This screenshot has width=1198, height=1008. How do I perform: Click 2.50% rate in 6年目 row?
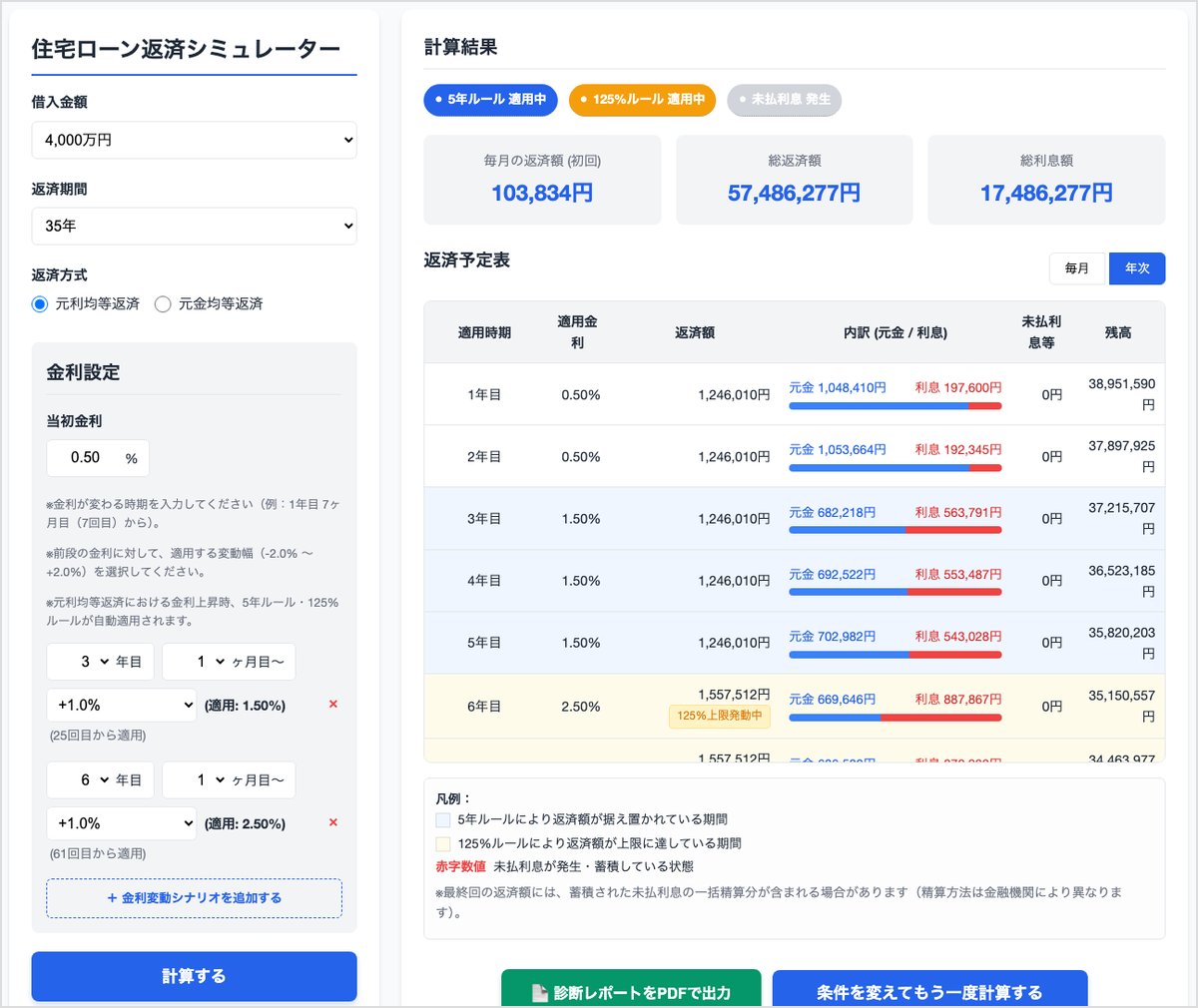pyautogui.click(x=581, y=707)
